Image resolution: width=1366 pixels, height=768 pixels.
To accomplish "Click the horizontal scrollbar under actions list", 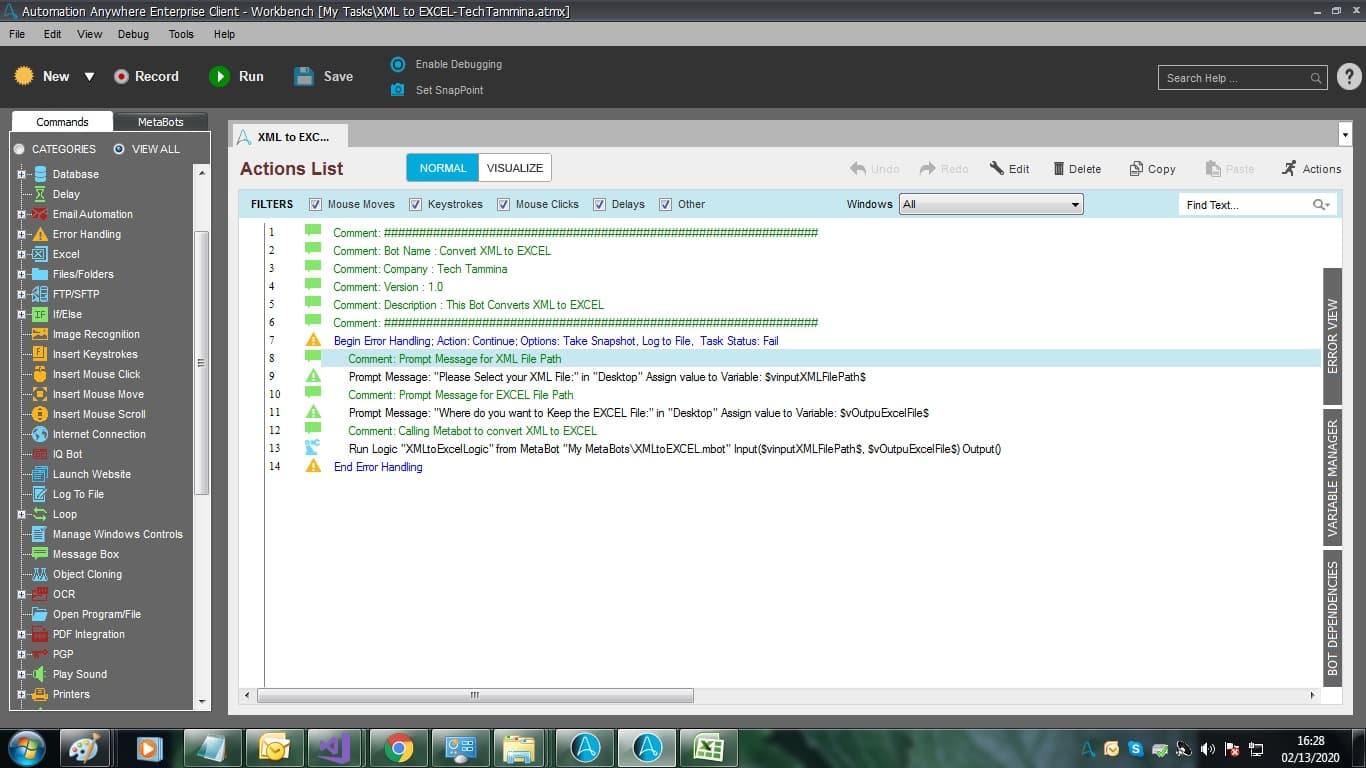I will coord(475,695).
